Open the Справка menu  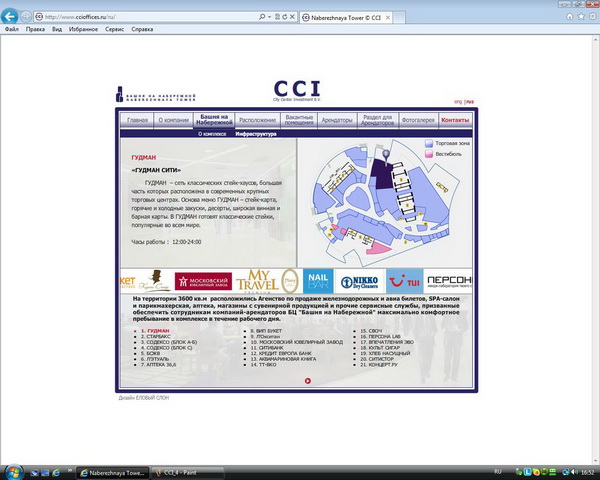click(142, 29)
